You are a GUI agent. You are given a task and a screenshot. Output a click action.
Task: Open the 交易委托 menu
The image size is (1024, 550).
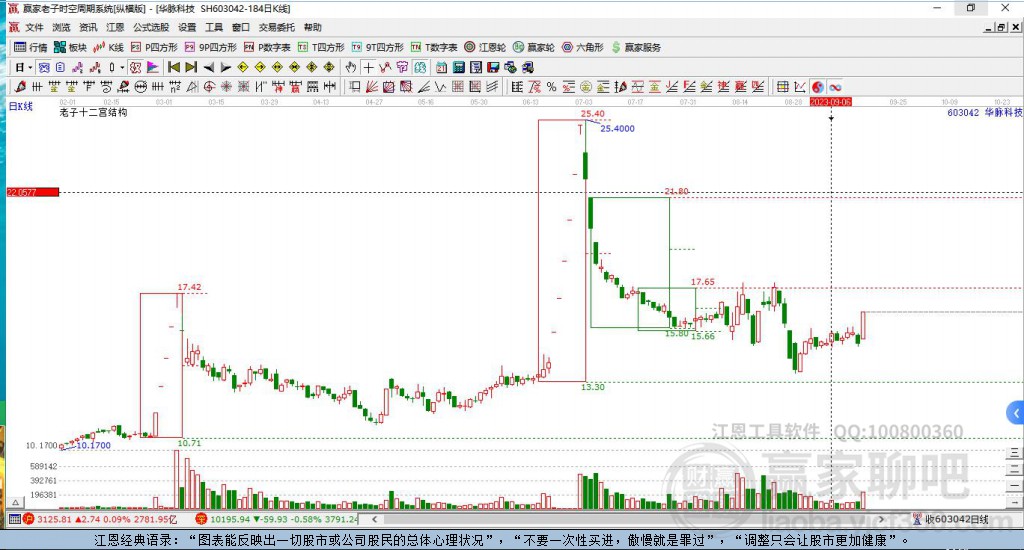pos(277,27)
